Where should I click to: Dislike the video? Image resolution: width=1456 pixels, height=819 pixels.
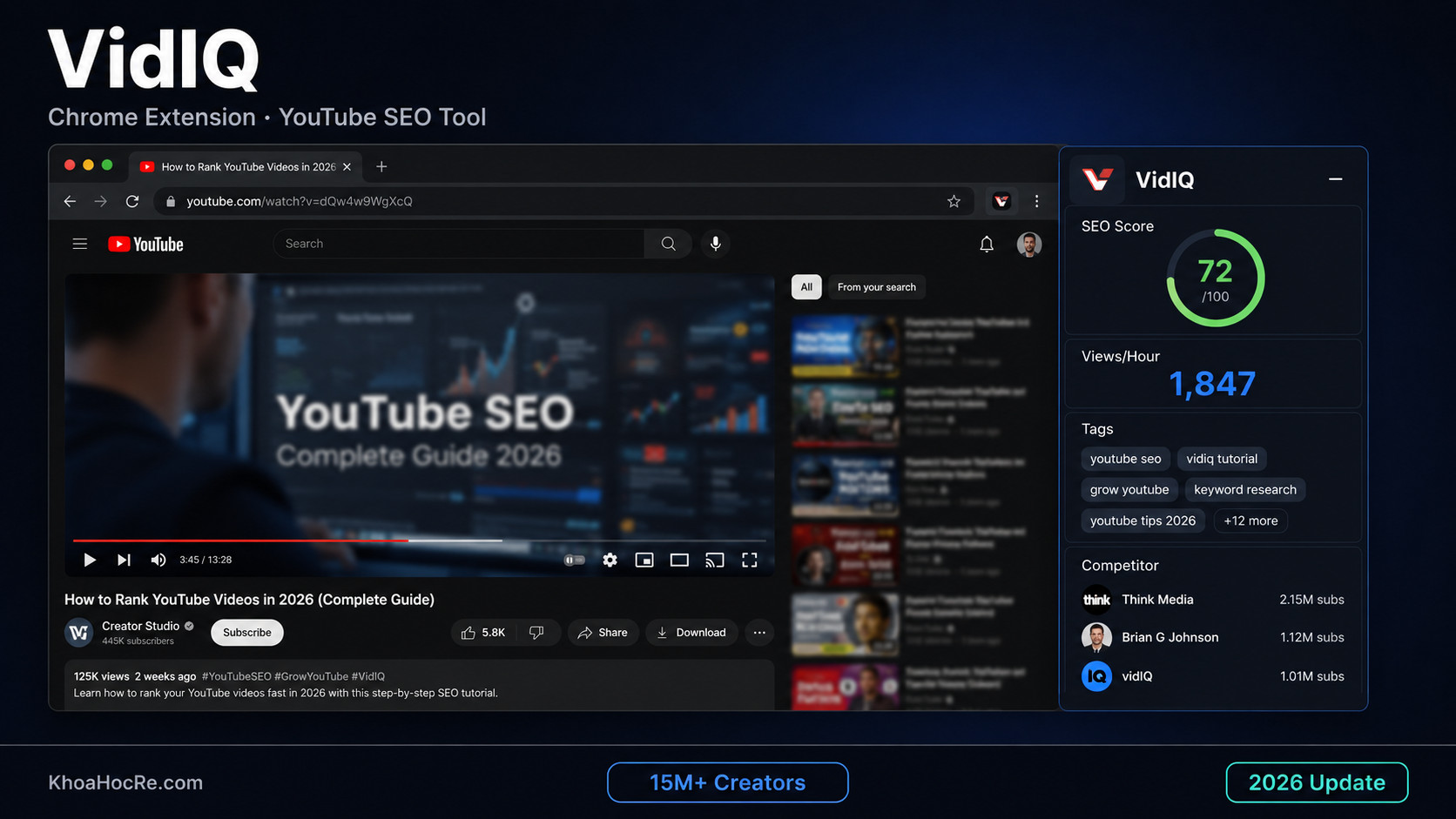pos(536,633)
